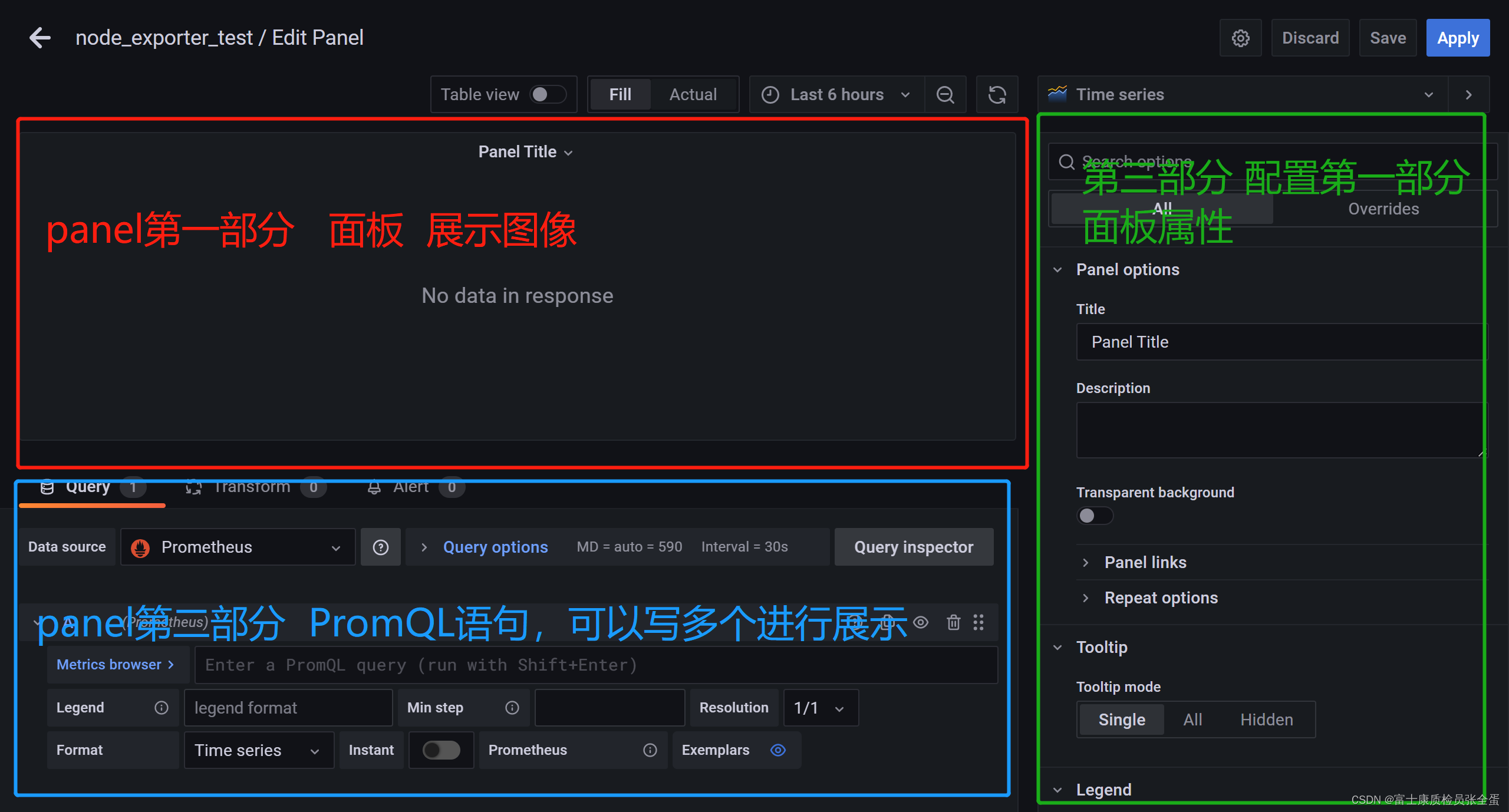Toggle the Instant query switch
This screenshot has width=1509, height=812.
441,750
